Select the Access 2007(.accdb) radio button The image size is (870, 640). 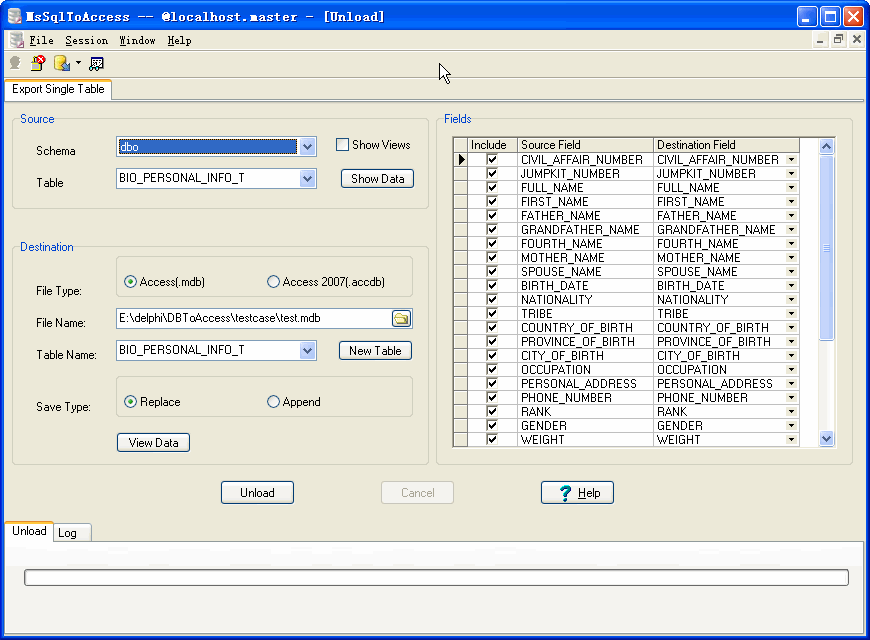(273, 282)
